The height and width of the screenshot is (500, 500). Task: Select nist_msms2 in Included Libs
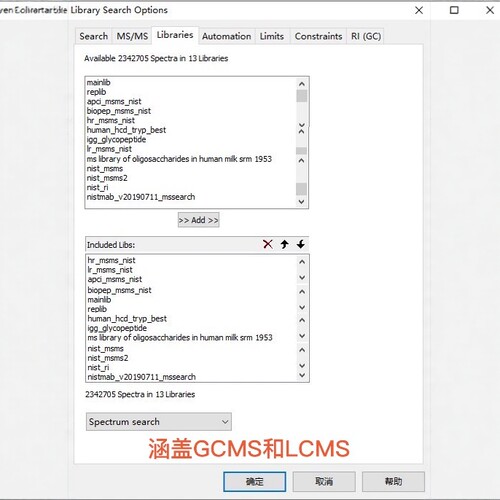(108, 358)
